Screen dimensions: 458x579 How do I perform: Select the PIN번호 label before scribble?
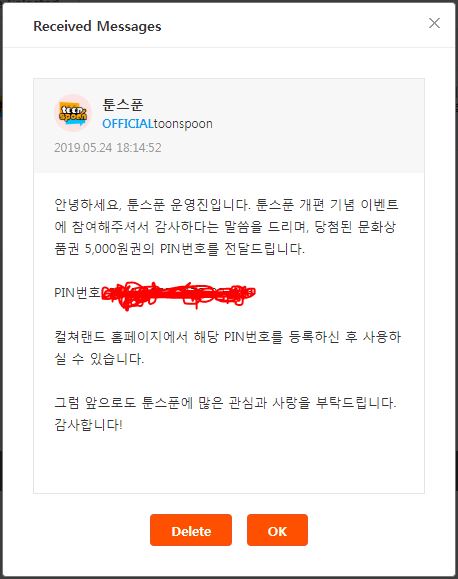coord(77,293)
